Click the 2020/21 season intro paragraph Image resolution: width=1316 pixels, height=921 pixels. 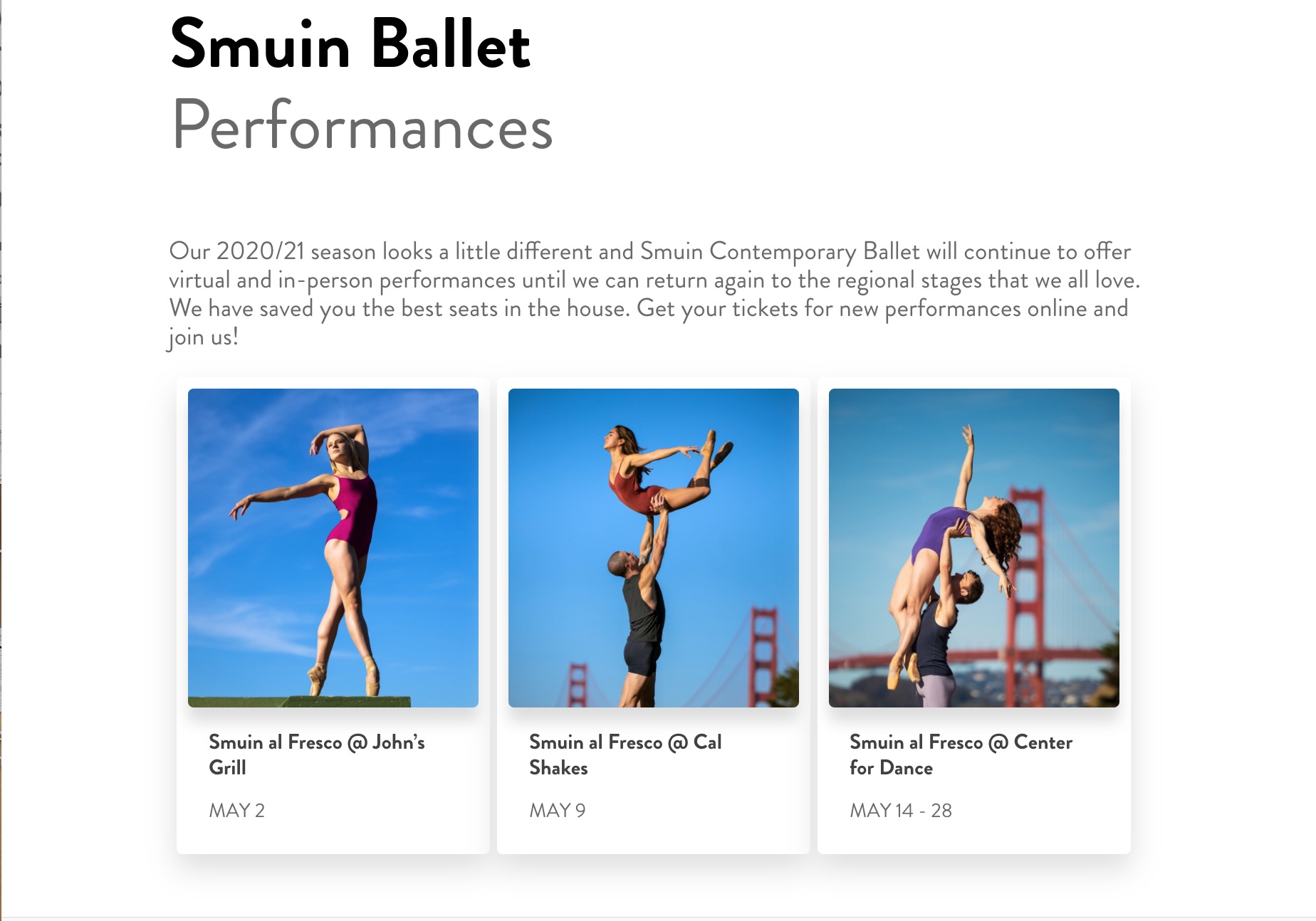(x=654, y=294)
